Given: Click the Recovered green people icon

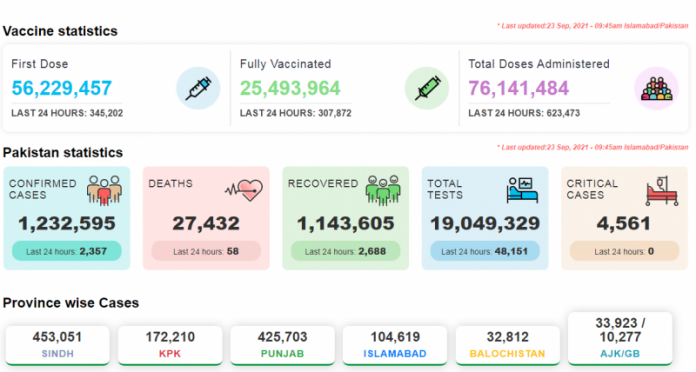Looking at the screenshot, I should [383, 190].
